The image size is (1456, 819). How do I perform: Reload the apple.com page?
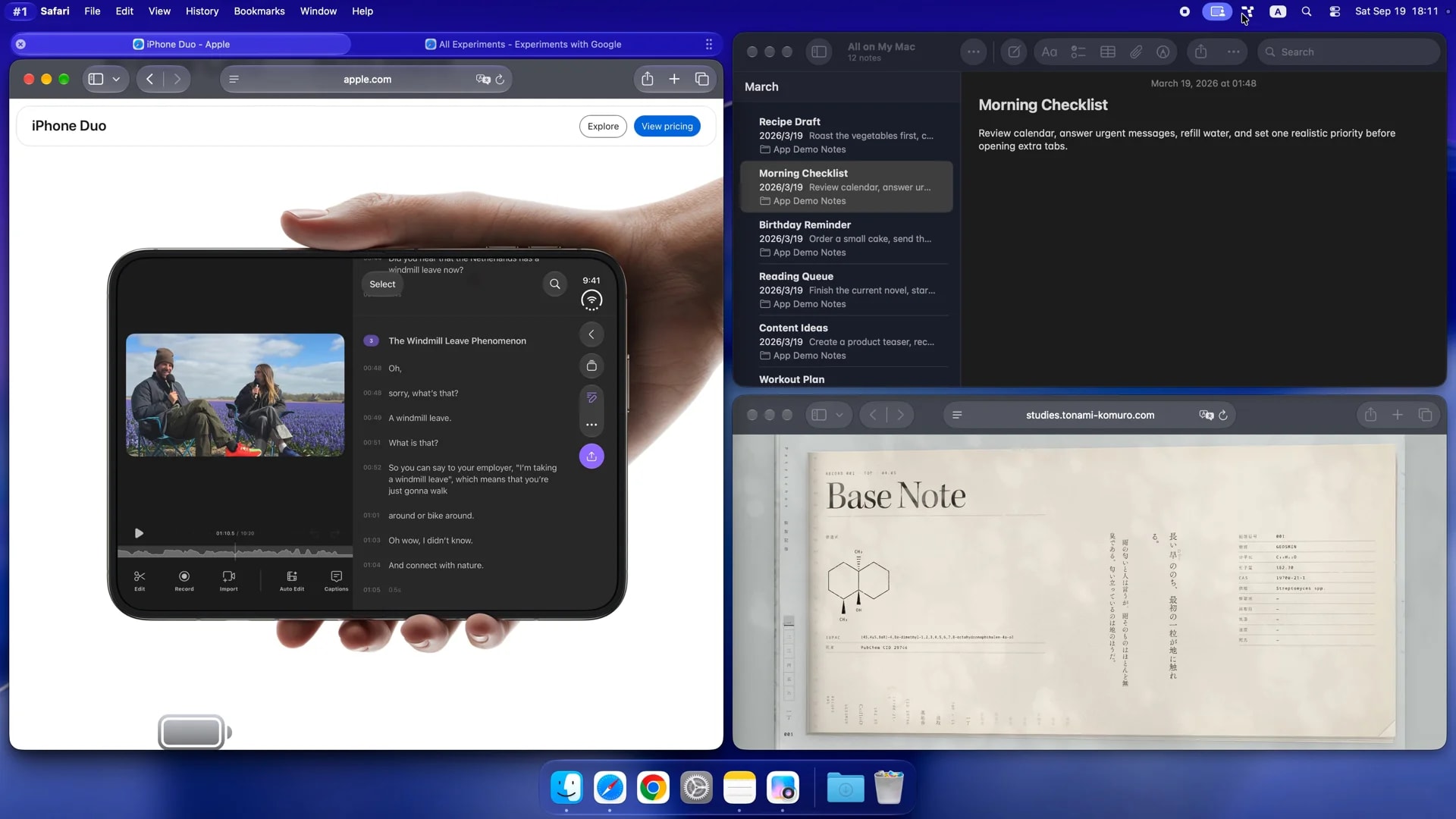coord(500,79)
